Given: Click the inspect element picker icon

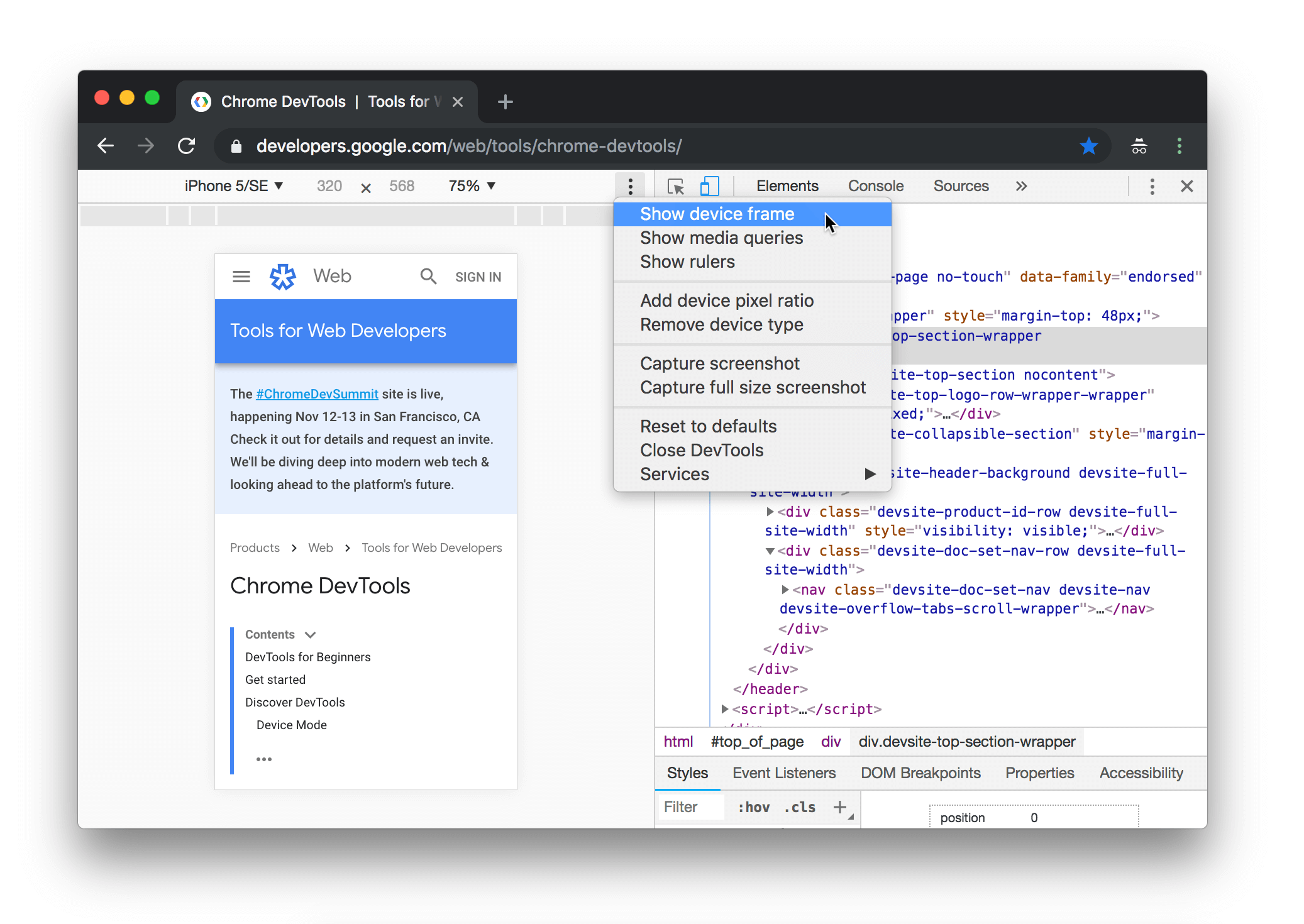Looking at the screenshot, I should click(676, 187).
